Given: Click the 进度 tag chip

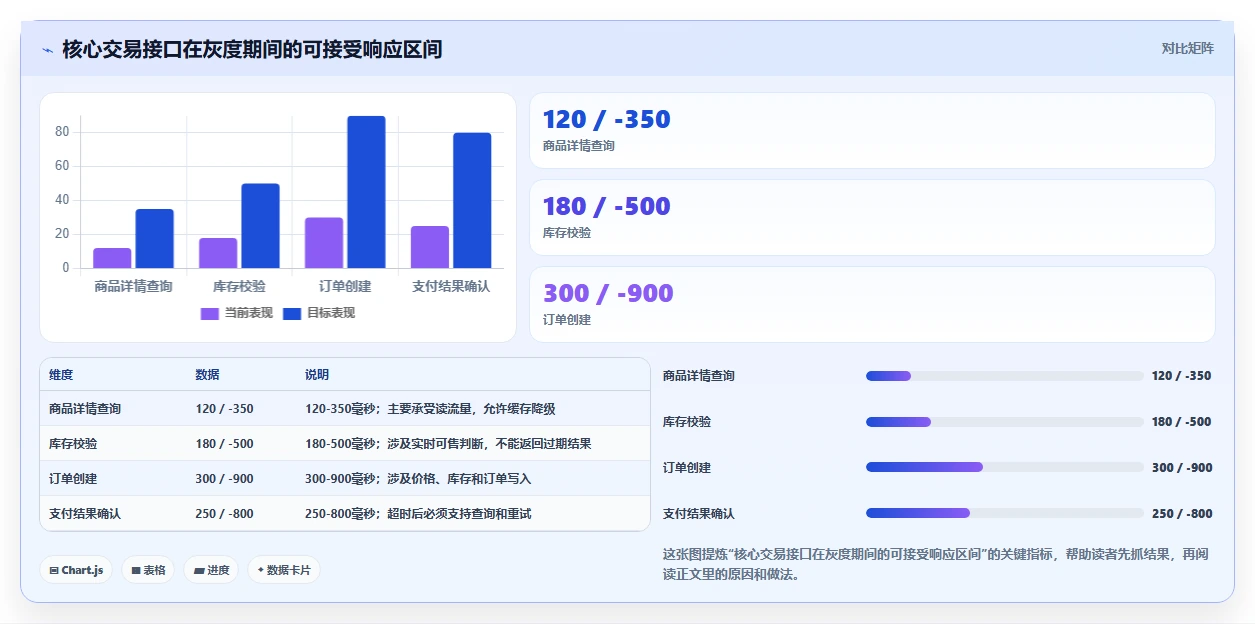Looking at the screenshot, I should pos(211,570).
